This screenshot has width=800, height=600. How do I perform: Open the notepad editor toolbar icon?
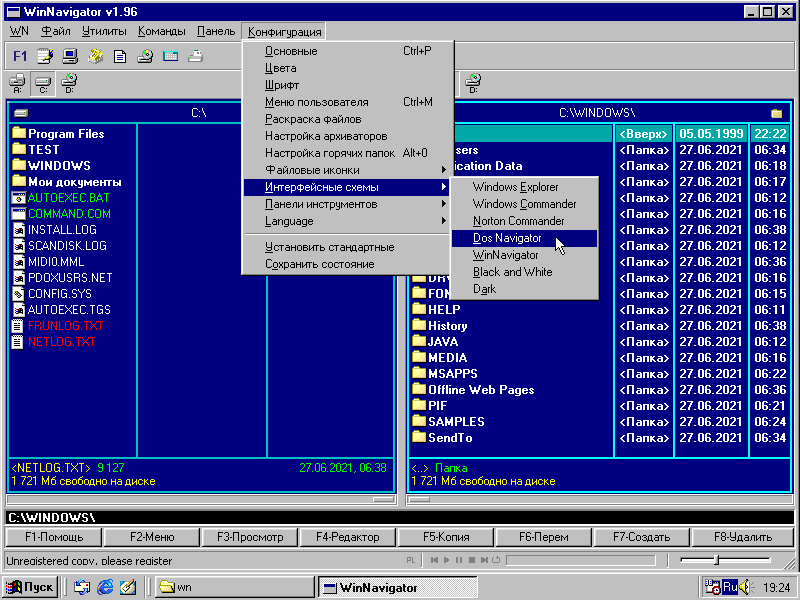click(45, 56)
